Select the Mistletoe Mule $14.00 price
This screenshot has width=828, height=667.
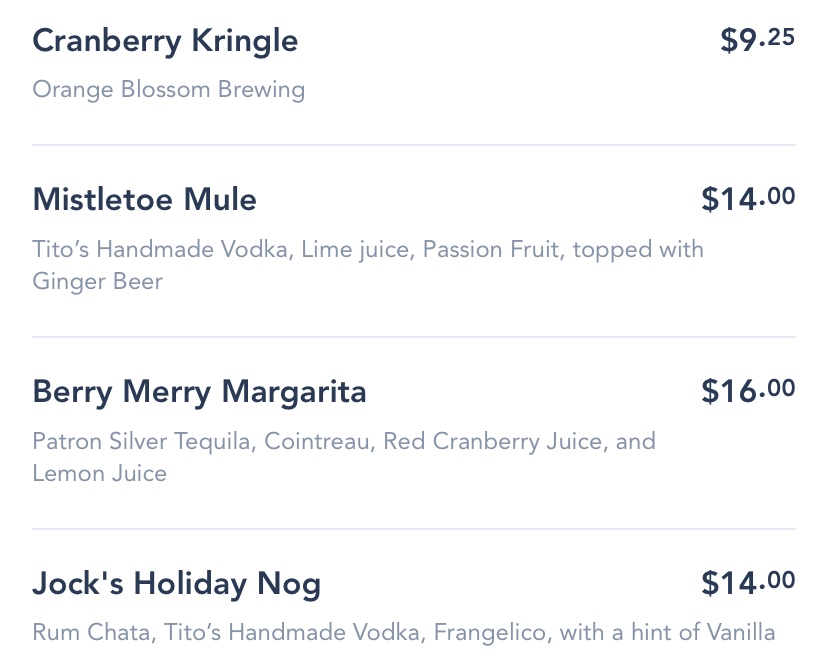point(748,199)
